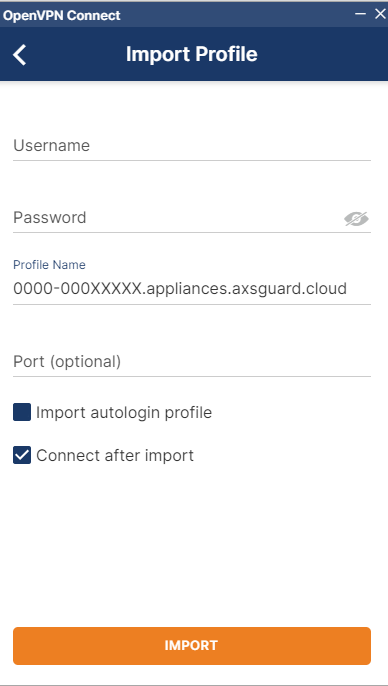Click the orange IMPORT button
Image resolution: width=388 pixels, height=686 pixels.
click(192, 646)
